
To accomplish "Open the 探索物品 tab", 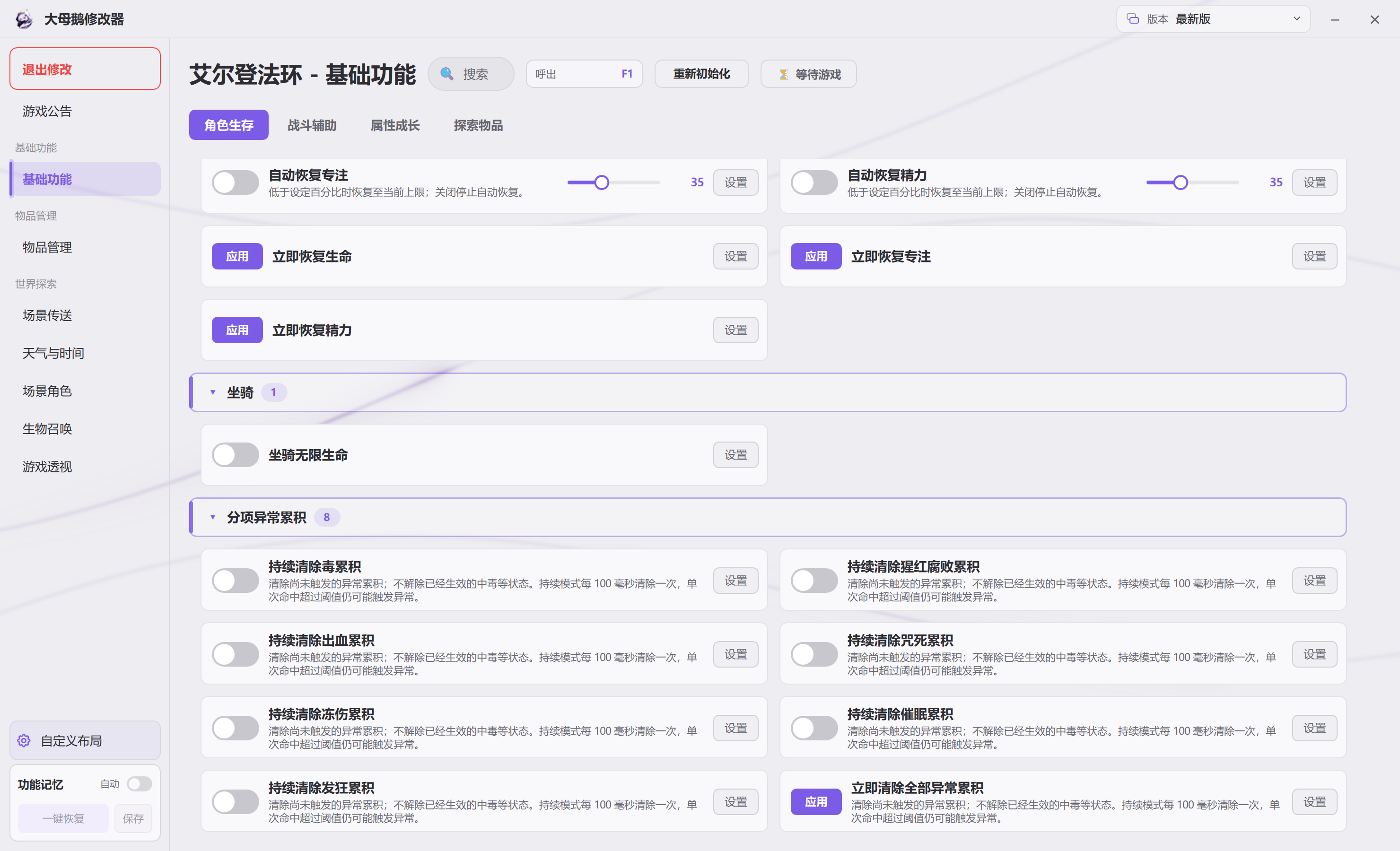I will pos(478,125).
